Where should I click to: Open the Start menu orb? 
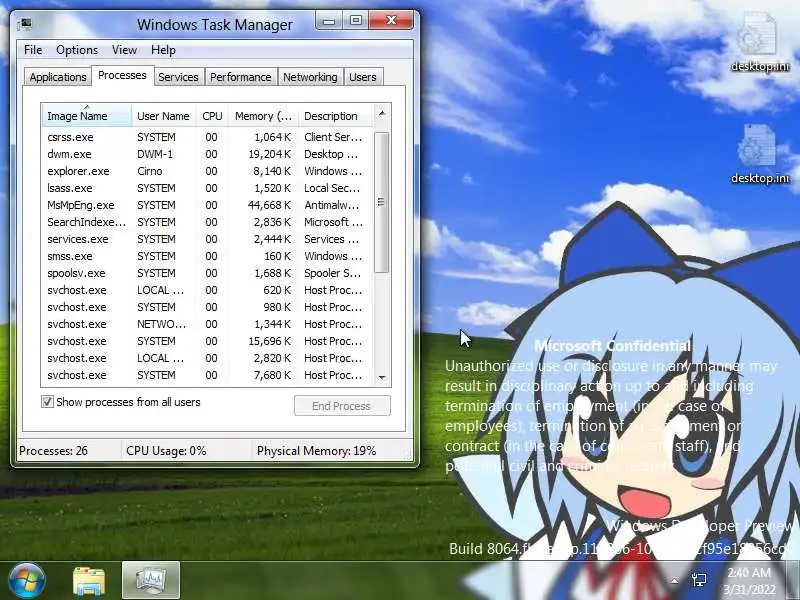(27, 580)
